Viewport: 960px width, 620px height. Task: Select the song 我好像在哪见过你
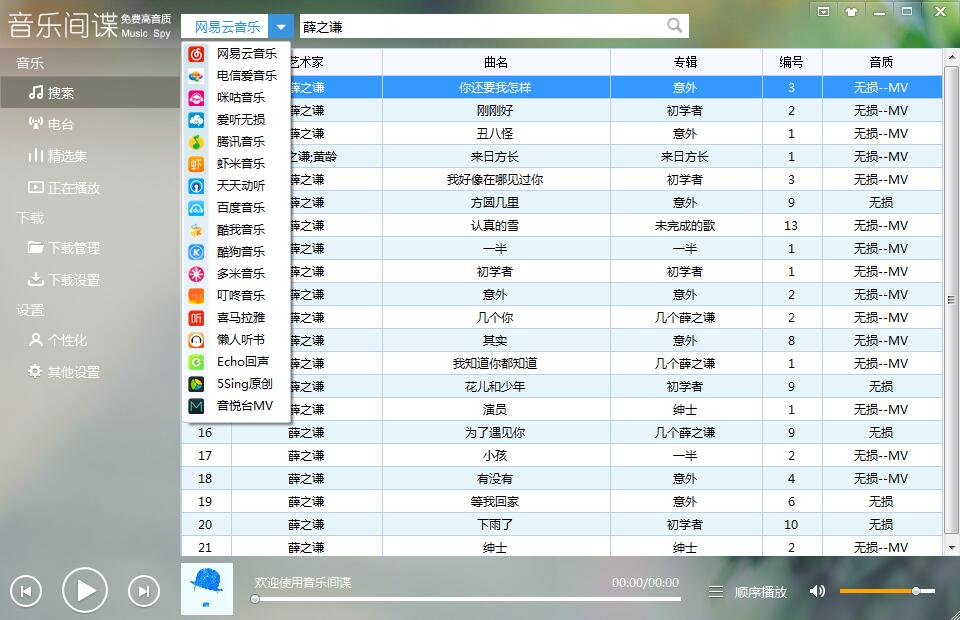tap(495, 179)
